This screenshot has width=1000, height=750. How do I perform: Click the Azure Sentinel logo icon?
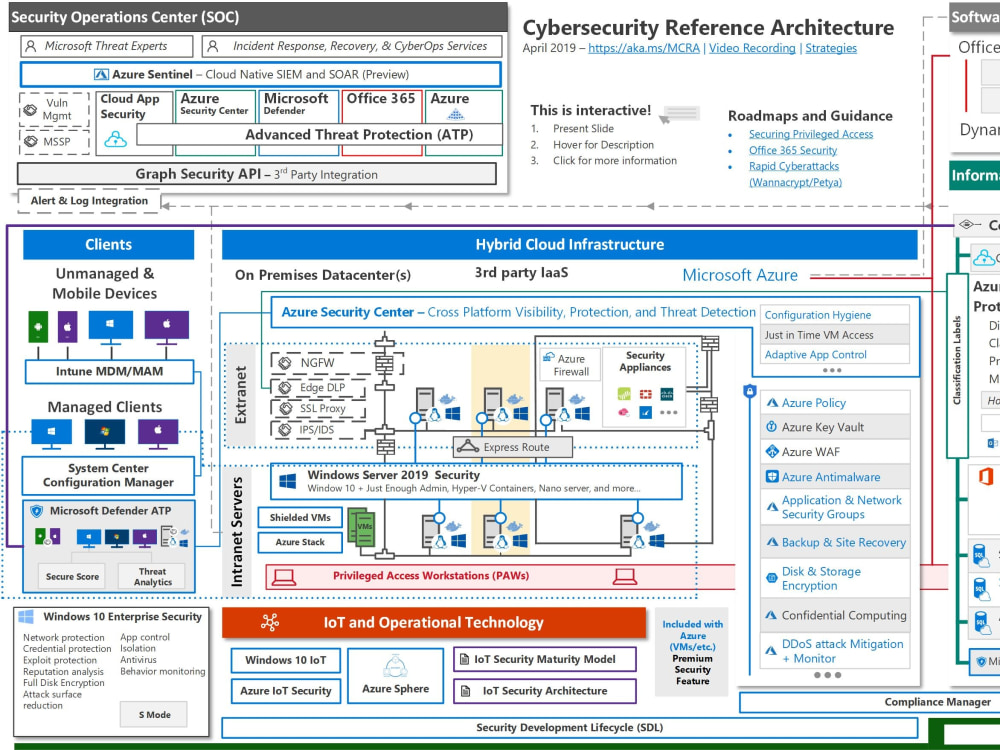click(101, 75)
